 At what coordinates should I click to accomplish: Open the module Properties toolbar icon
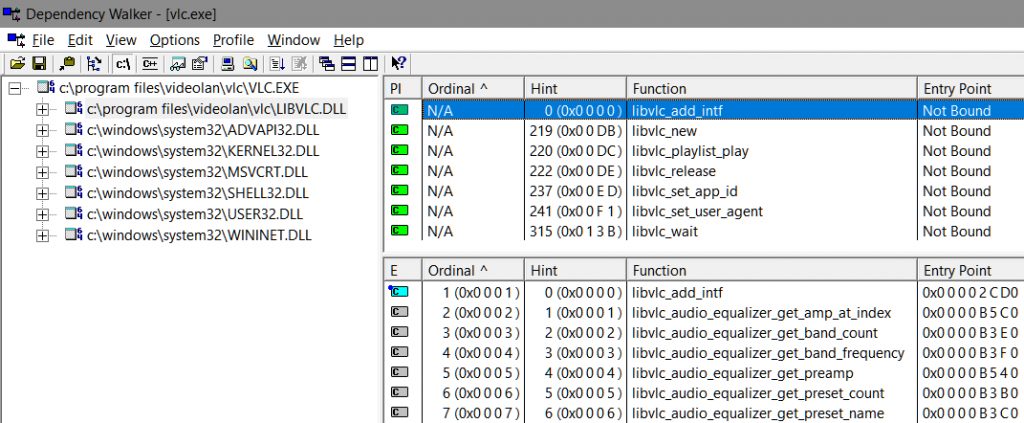(x=199, y=63)
